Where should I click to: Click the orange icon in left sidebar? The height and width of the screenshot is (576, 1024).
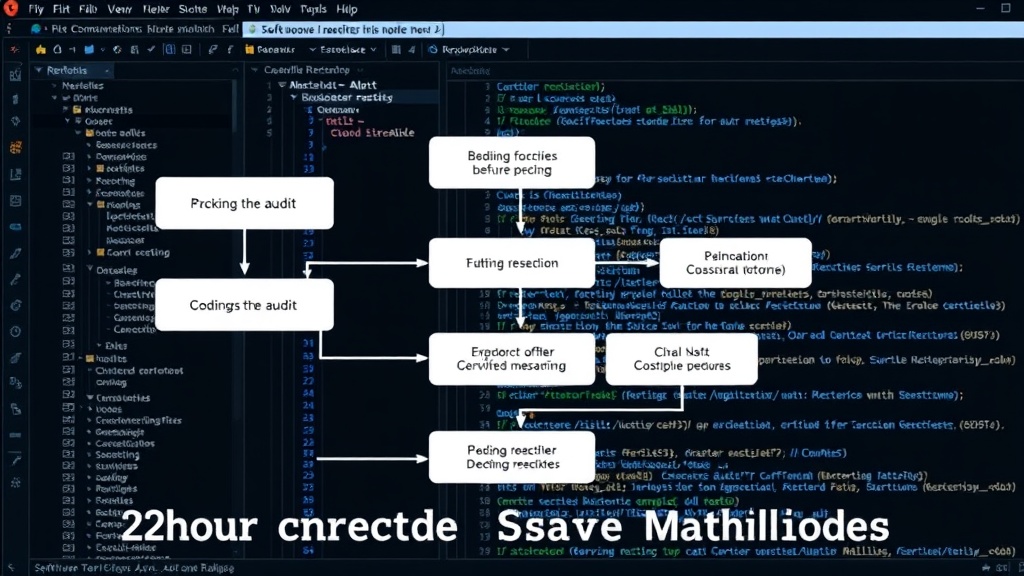(15, 147)
